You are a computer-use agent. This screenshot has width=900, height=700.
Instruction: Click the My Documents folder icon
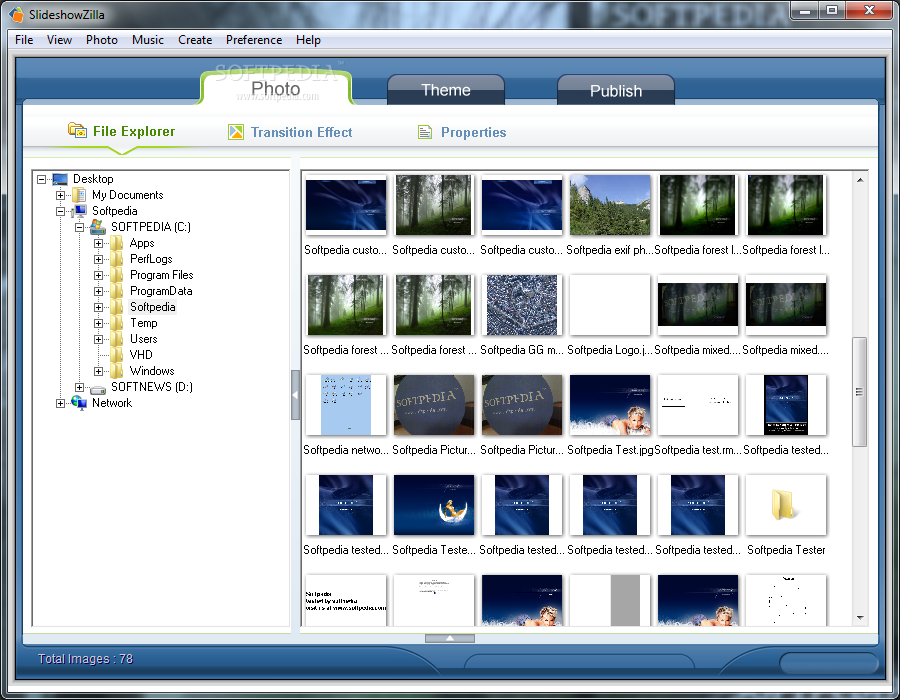click(x=79, y=195)
